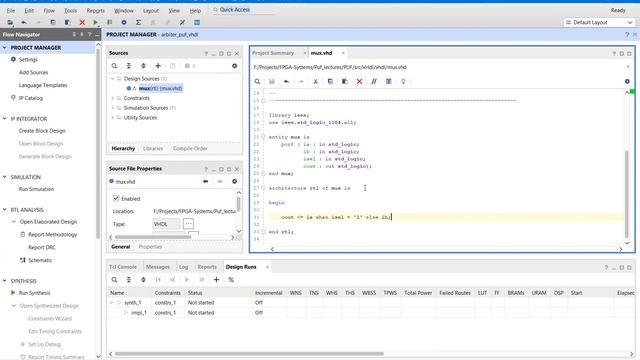Select mux(rtl) (mux.vhd) source file
640x360 pixels.
[160, 88]
